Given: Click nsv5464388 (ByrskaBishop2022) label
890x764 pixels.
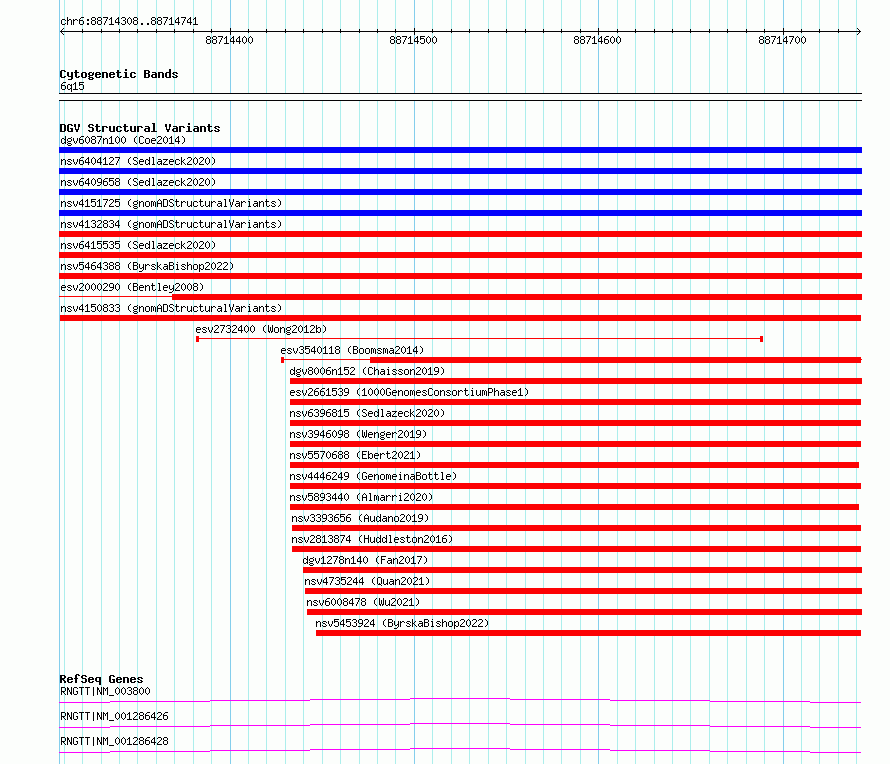Looking at the screenshot, I should coord(147,266).
